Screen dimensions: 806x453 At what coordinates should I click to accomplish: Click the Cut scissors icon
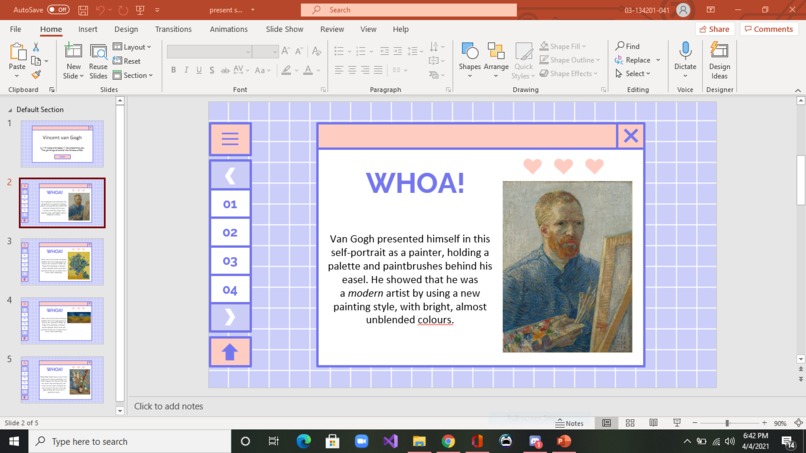coord(36,47)
